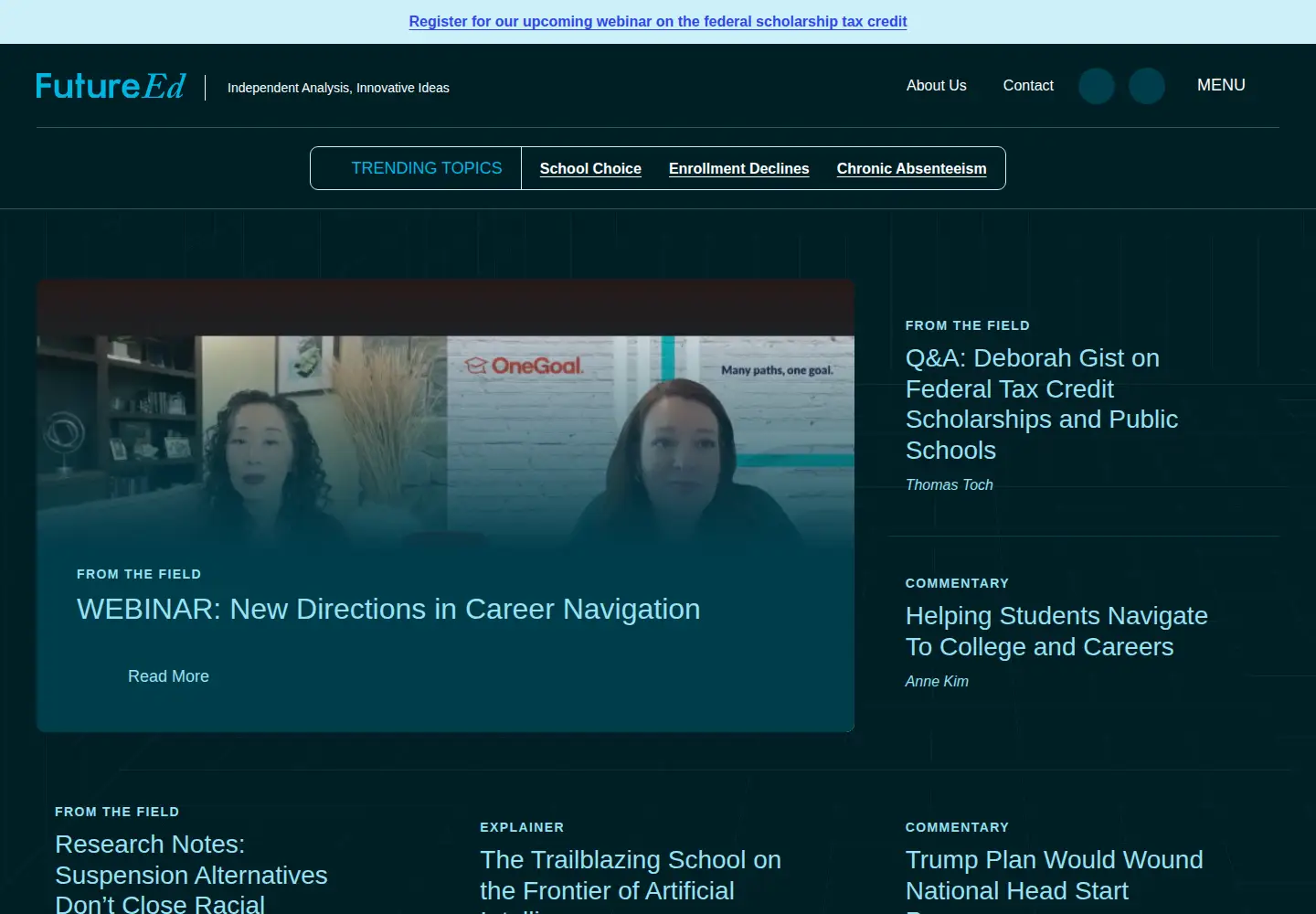Click author name Thomas Toch

tap(949, 485)
